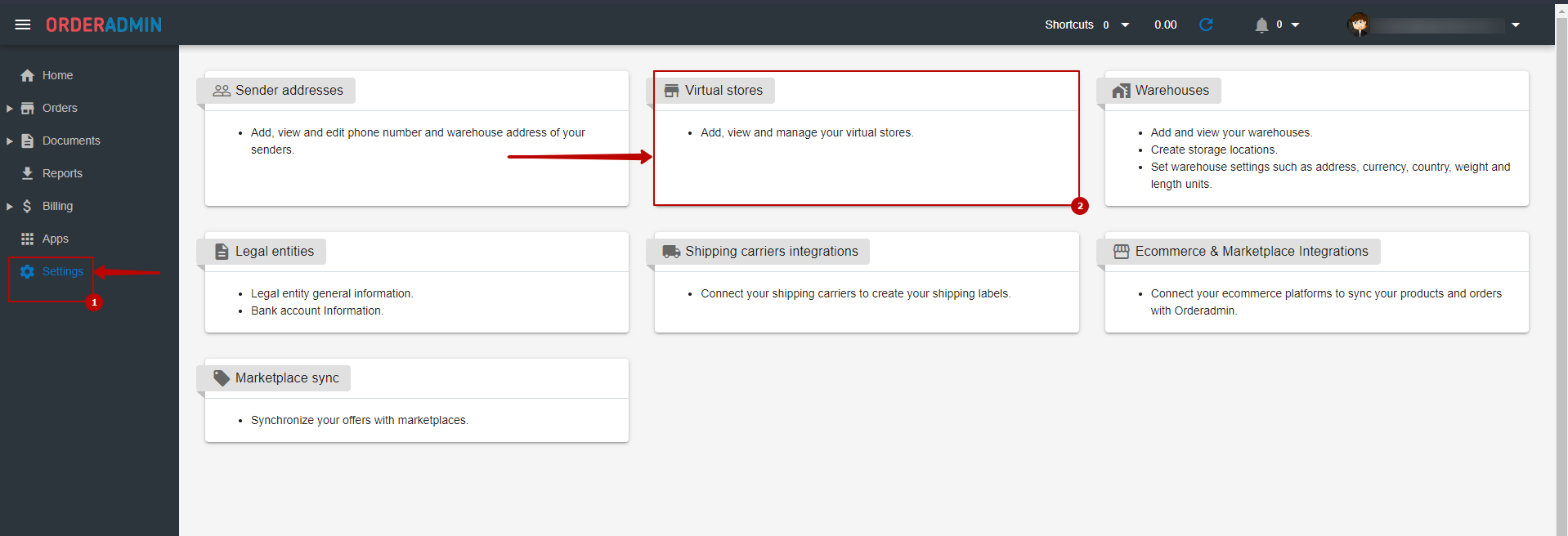Click the ORDERADMIN logo

coord(104,25)
